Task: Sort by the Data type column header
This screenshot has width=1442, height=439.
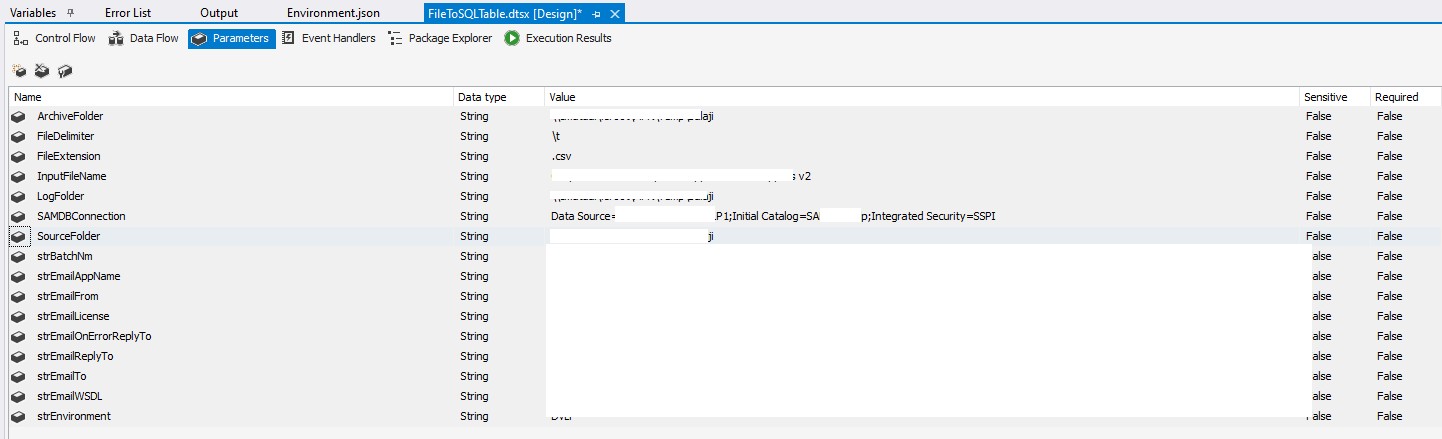Action: coord(500,97)
